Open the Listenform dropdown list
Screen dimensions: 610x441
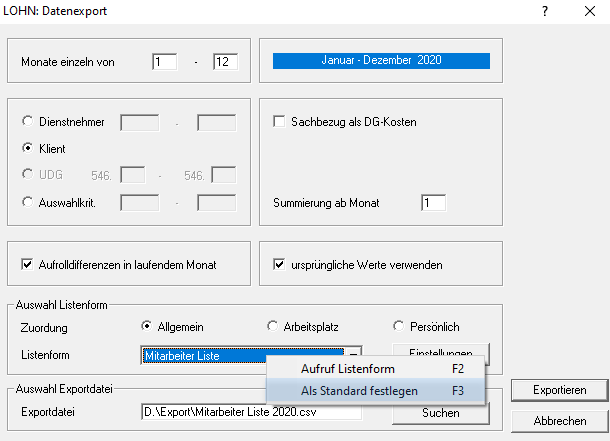[353, 354]
